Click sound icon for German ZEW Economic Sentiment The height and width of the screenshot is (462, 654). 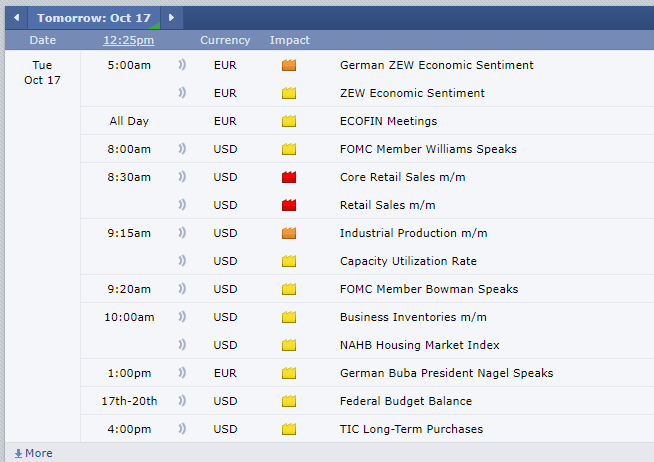coord(183,65)
